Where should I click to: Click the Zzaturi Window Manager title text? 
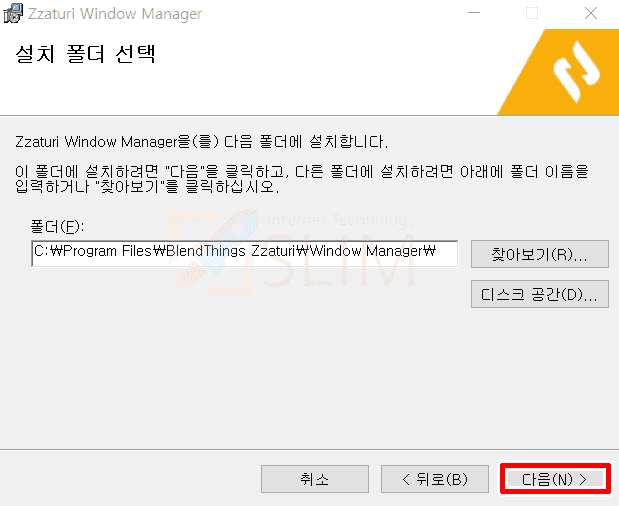click(115, 14)
